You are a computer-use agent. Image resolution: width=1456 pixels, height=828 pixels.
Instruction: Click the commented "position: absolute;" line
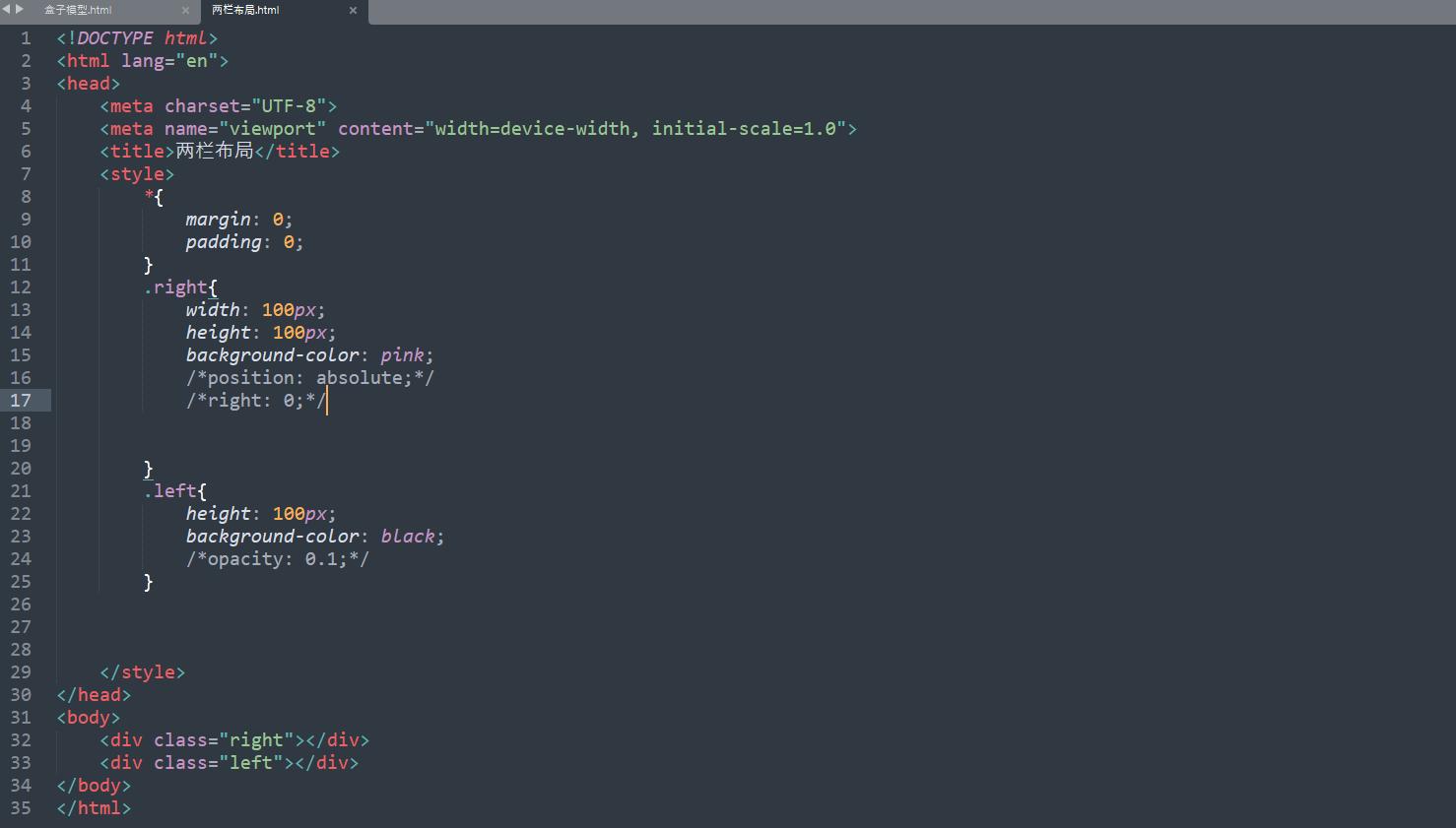pyautogui.click(x=310, y=378)
